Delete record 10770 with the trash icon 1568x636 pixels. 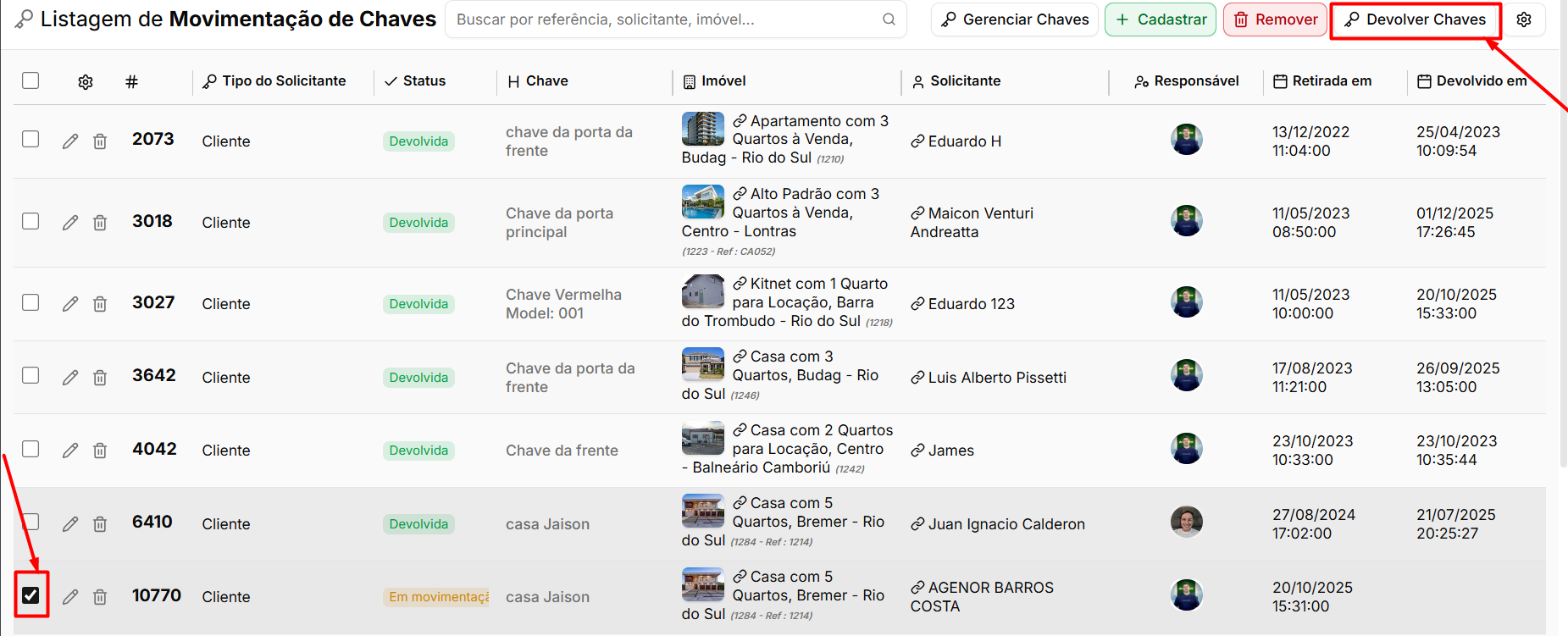[x=100, y=597]
